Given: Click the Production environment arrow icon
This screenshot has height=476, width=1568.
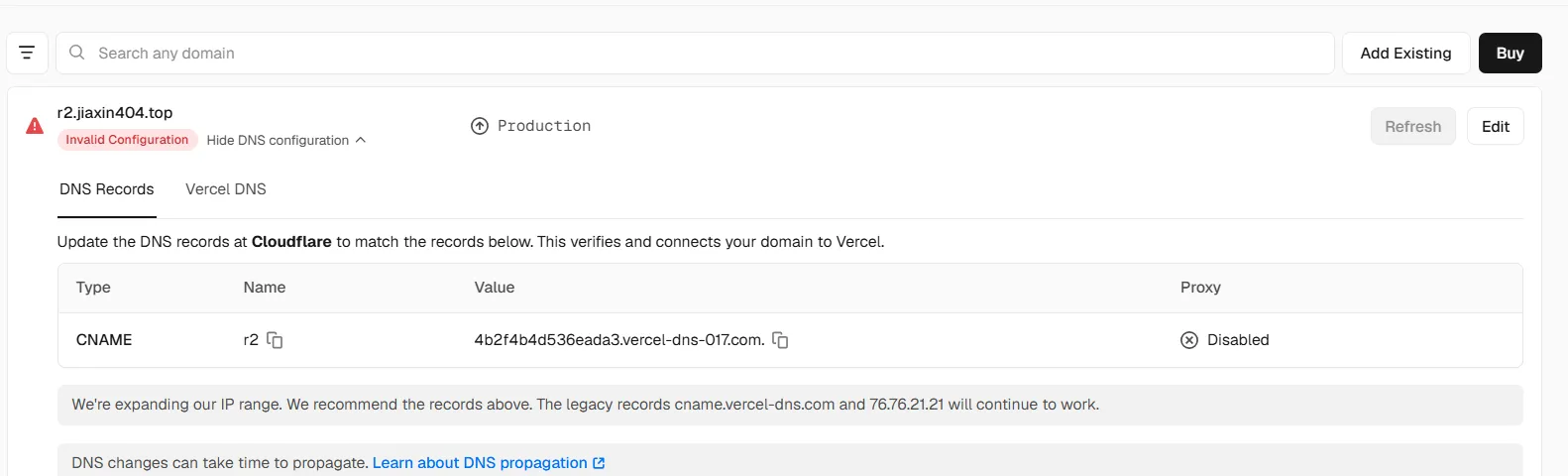Looking at the screenshot, I should [480, 126].
